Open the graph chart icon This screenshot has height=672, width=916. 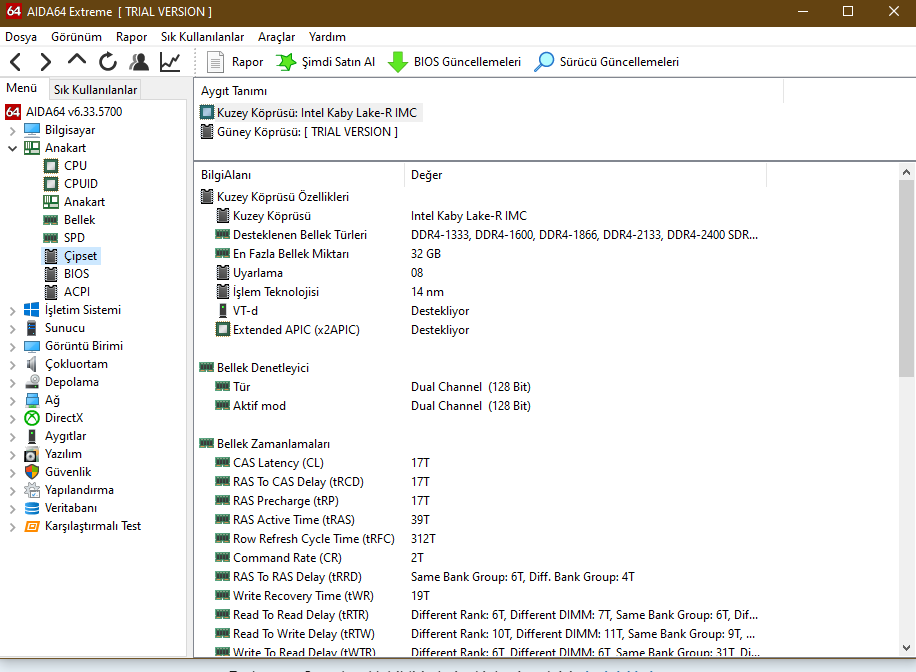170,61
